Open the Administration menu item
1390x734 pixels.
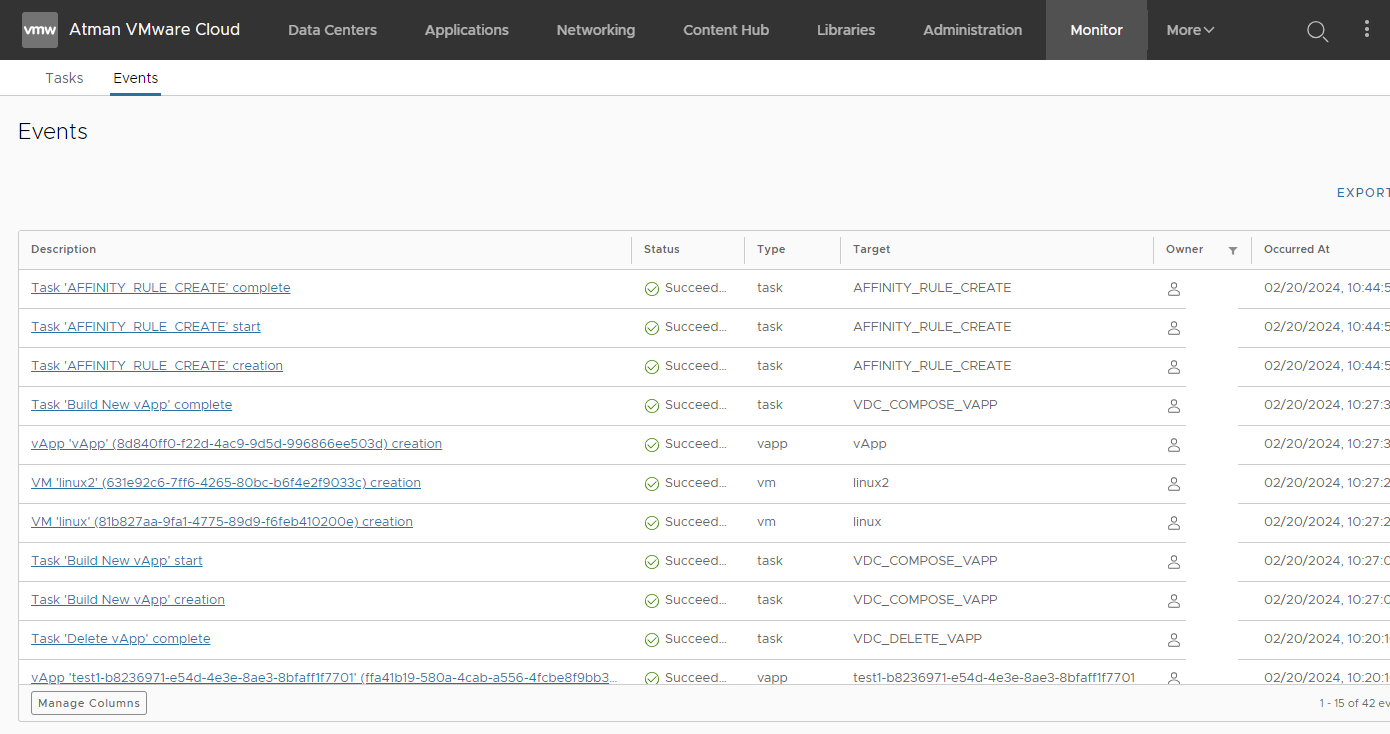(x=972, y=30)
